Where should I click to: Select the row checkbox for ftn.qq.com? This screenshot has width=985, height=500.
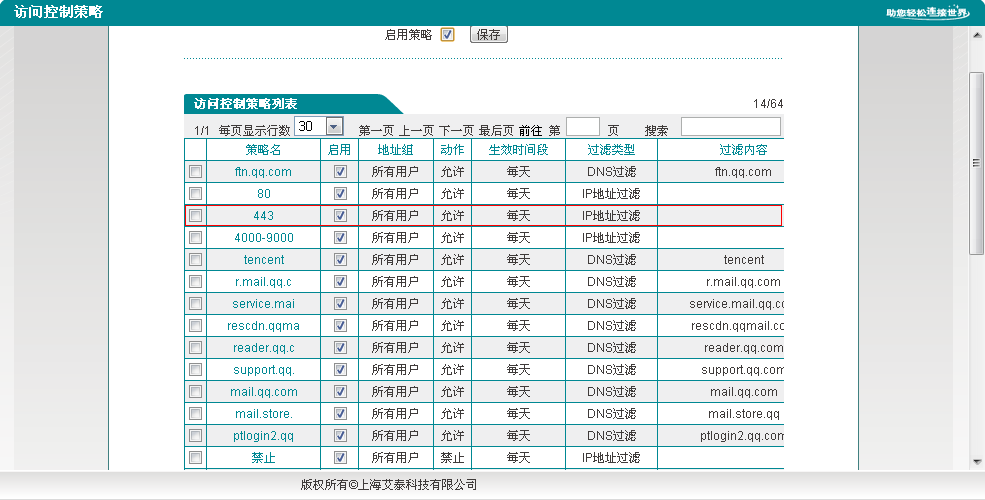click(195, 171)
